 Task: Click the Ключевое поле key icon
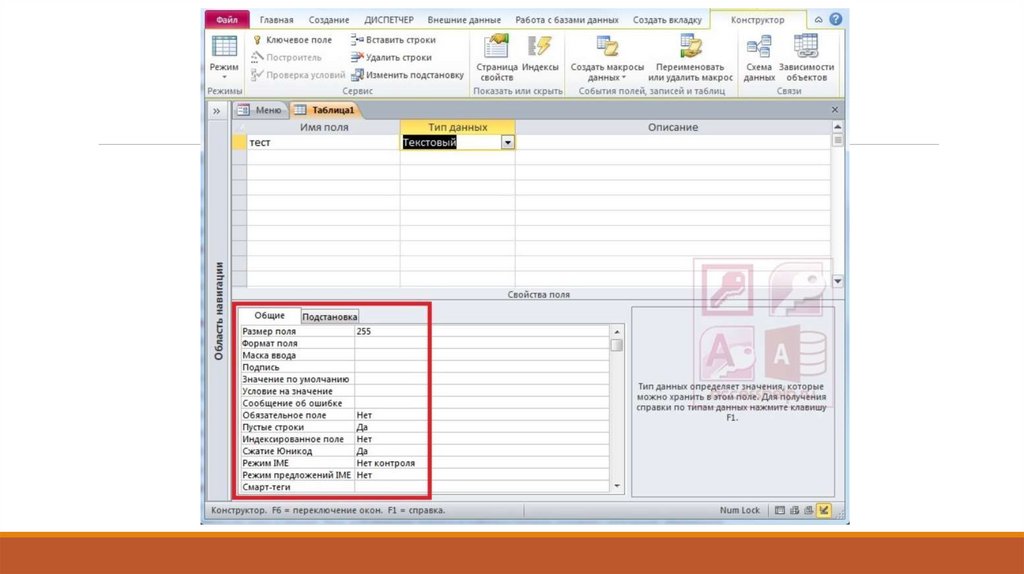click(257, 40)
